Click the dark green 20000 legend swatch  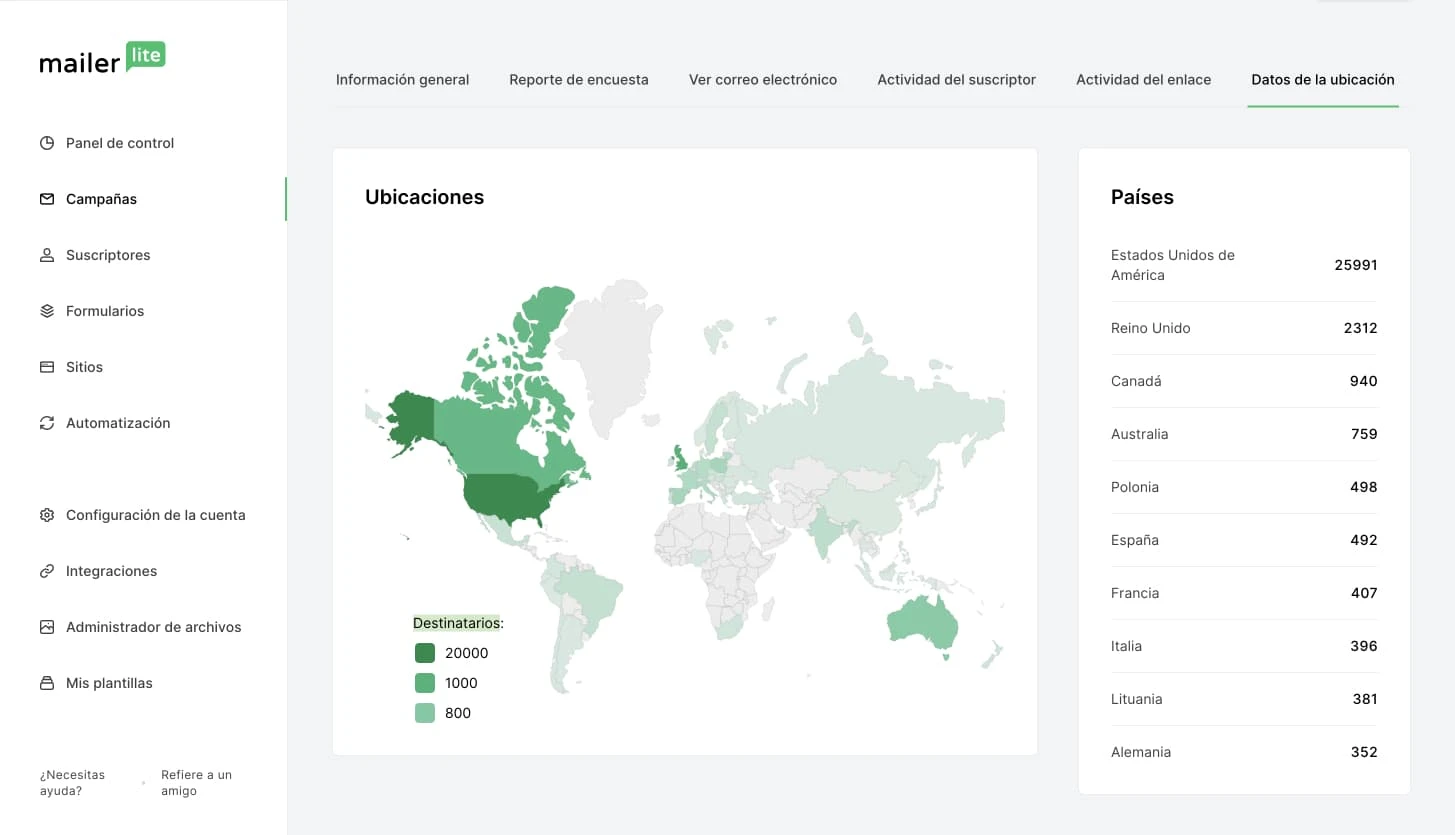point(425,653)
